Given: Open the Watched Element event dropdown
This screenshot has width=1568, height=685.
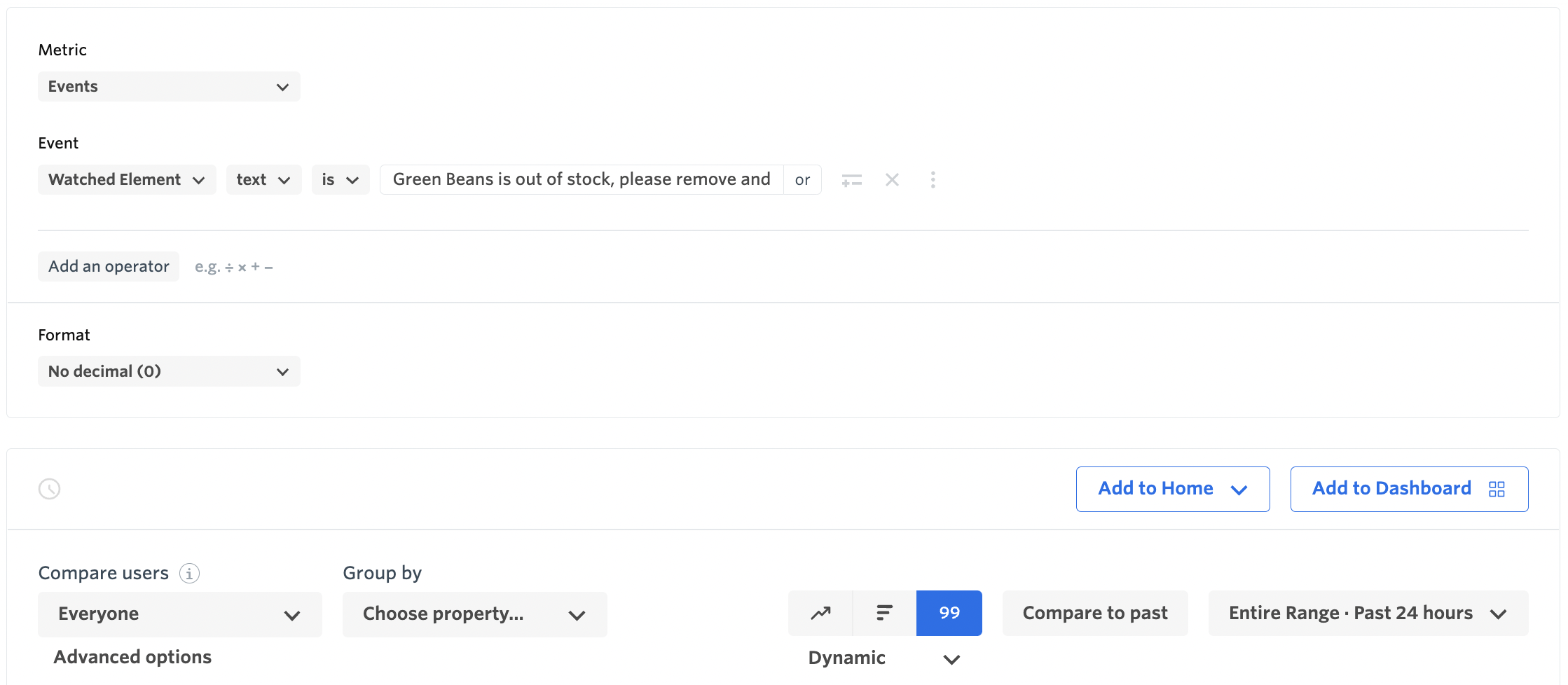Looking at the screenshot, I should click(x=127, y=180).
